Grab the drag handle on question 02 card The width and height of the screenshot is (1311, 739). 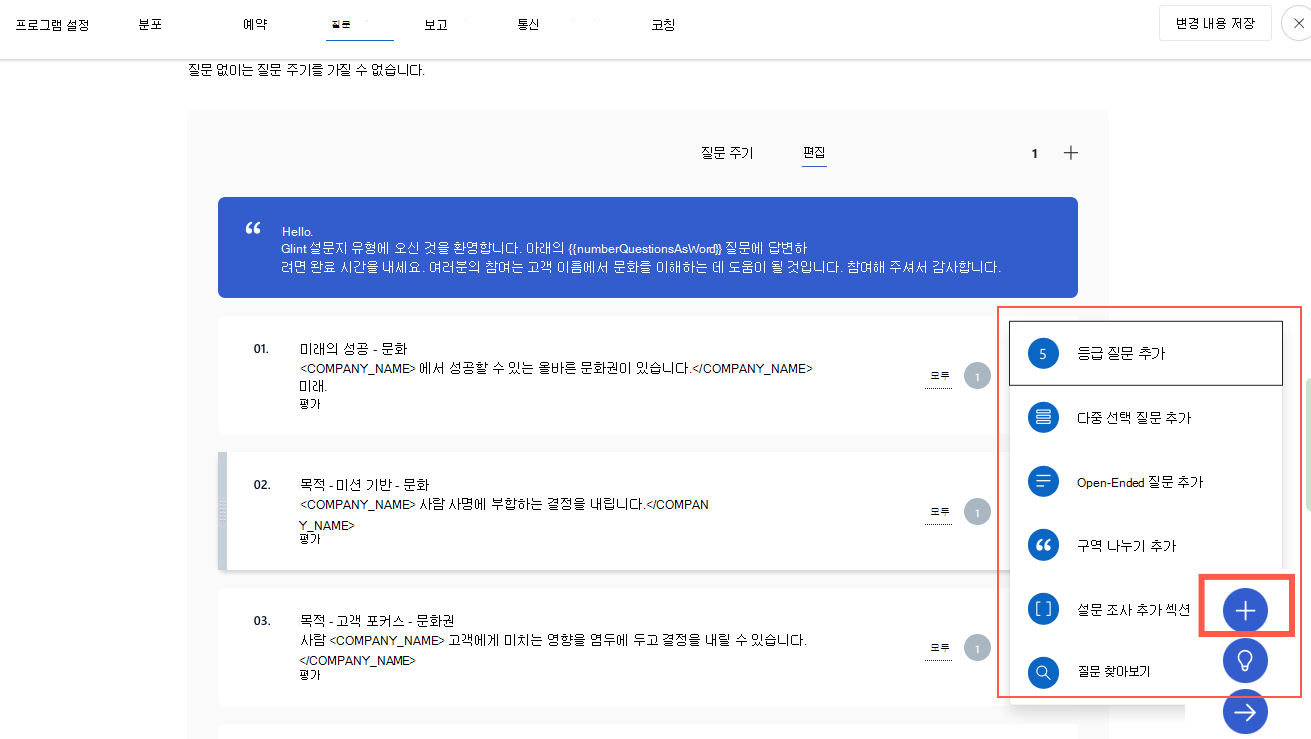pos(223,511)
